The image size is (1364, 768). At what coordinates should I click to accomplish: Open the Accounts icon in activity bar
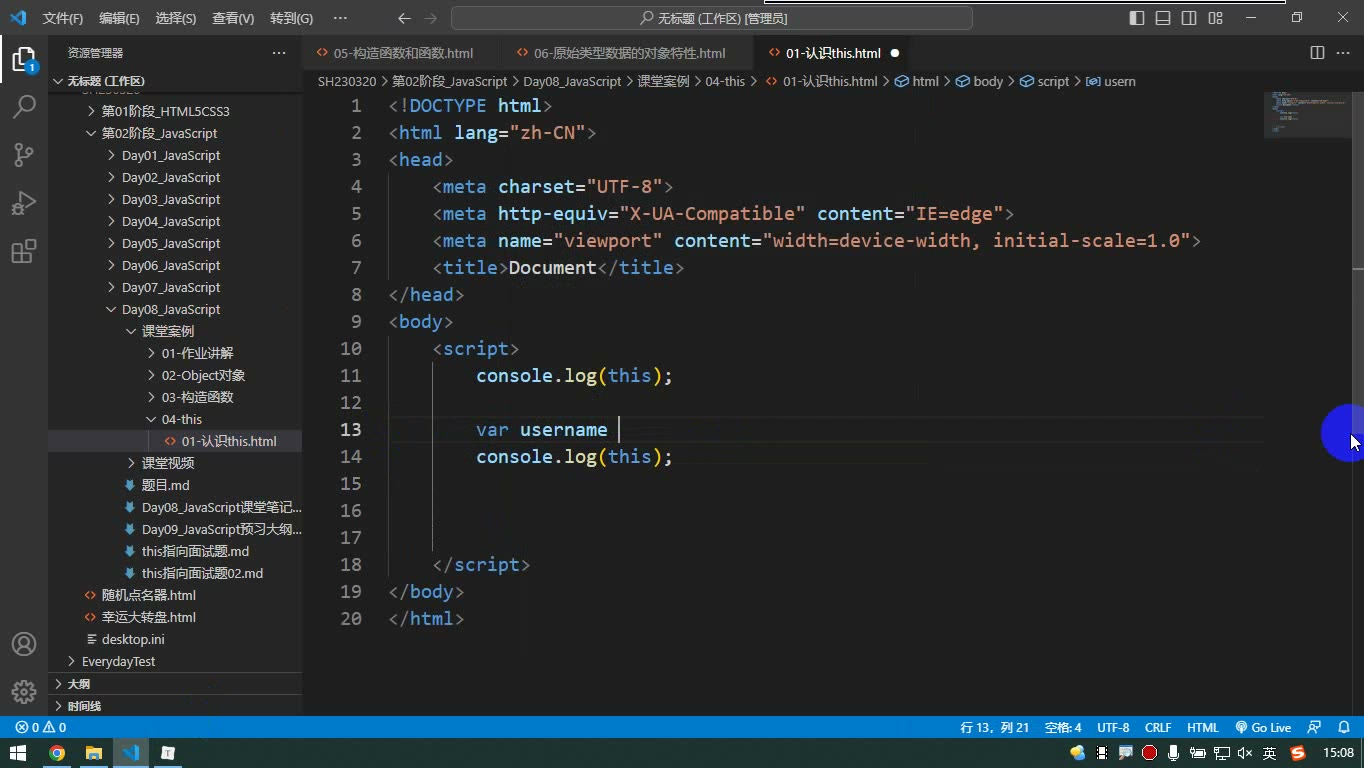point(24,644)
